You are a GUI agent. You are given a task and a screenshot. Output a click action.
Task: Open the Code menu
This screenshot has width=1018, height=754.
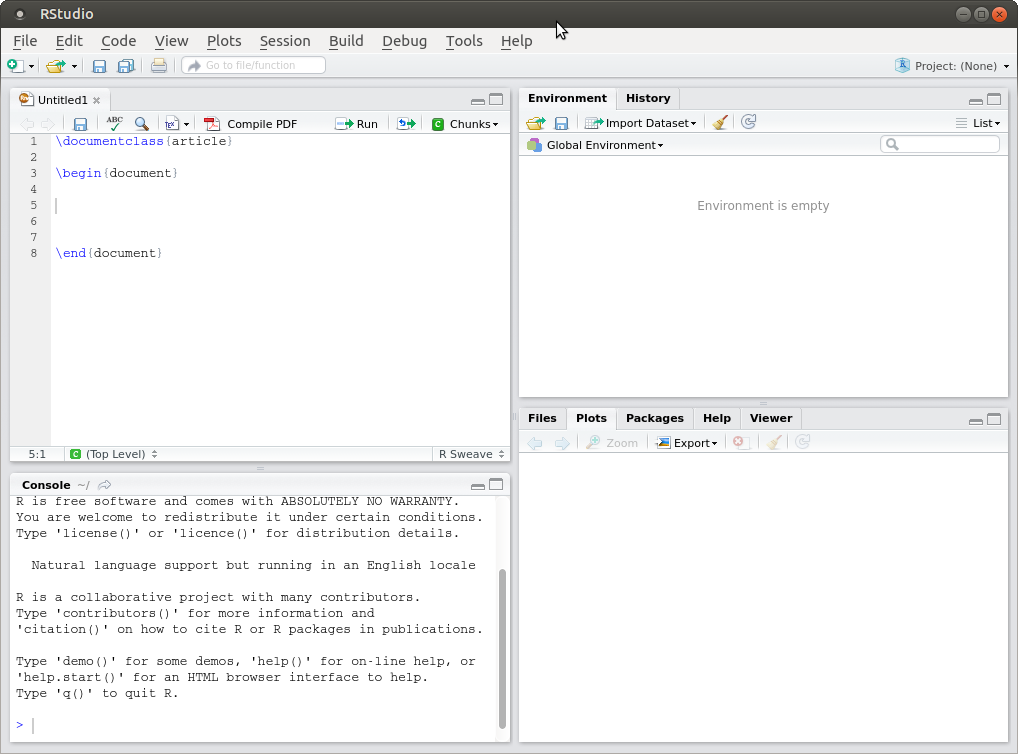(118, 41)
